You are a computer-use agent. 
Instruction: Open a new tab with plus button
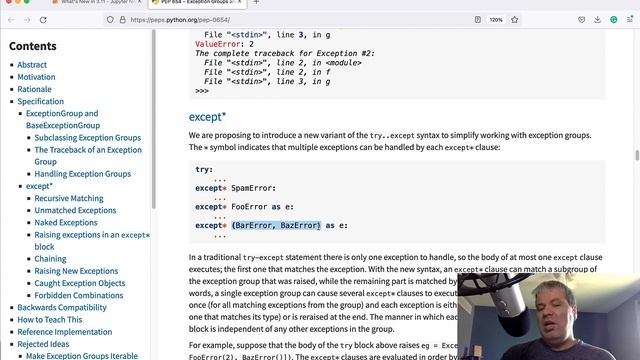pyautogui.click(x=256, y=2)
